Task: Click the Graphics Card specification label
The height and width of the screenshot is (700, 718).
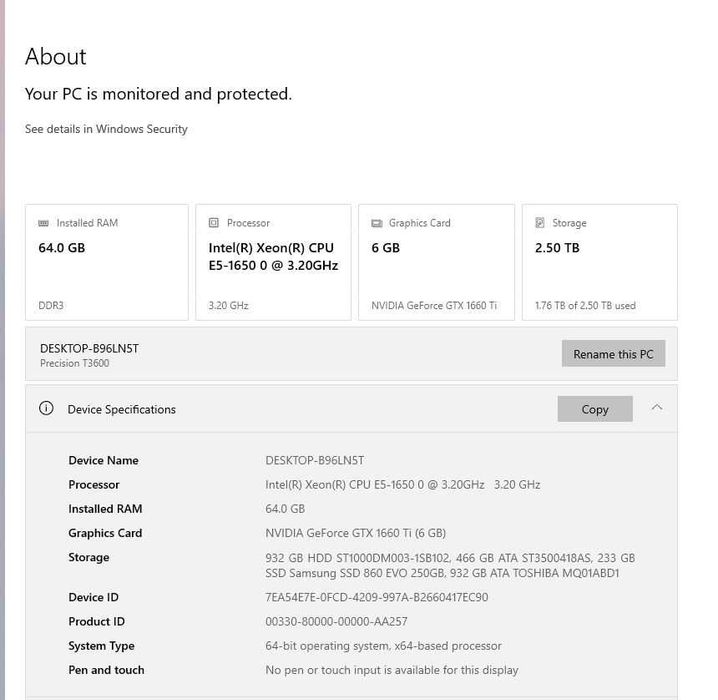Action: pos(105,533)
